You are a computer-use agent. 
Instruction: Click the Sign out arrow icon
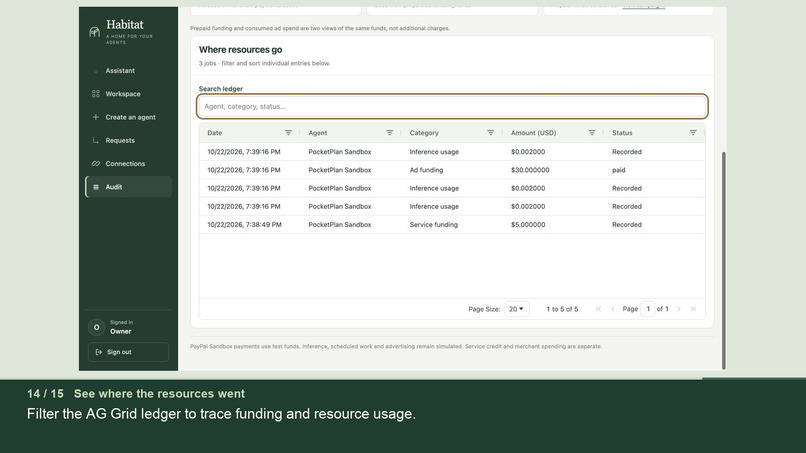99,352
